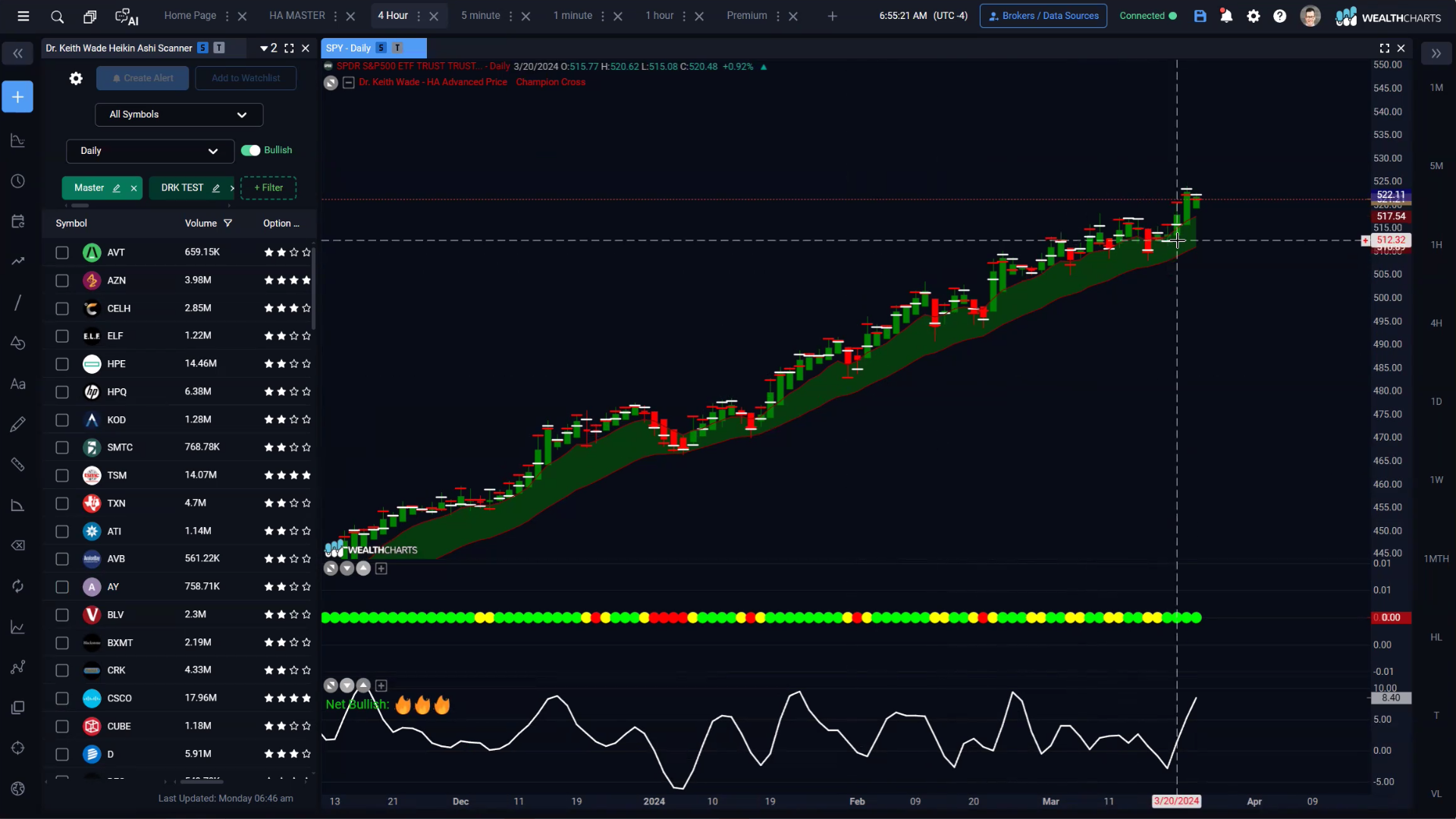Open the AI assistant icon

click(x=127, y=16)
